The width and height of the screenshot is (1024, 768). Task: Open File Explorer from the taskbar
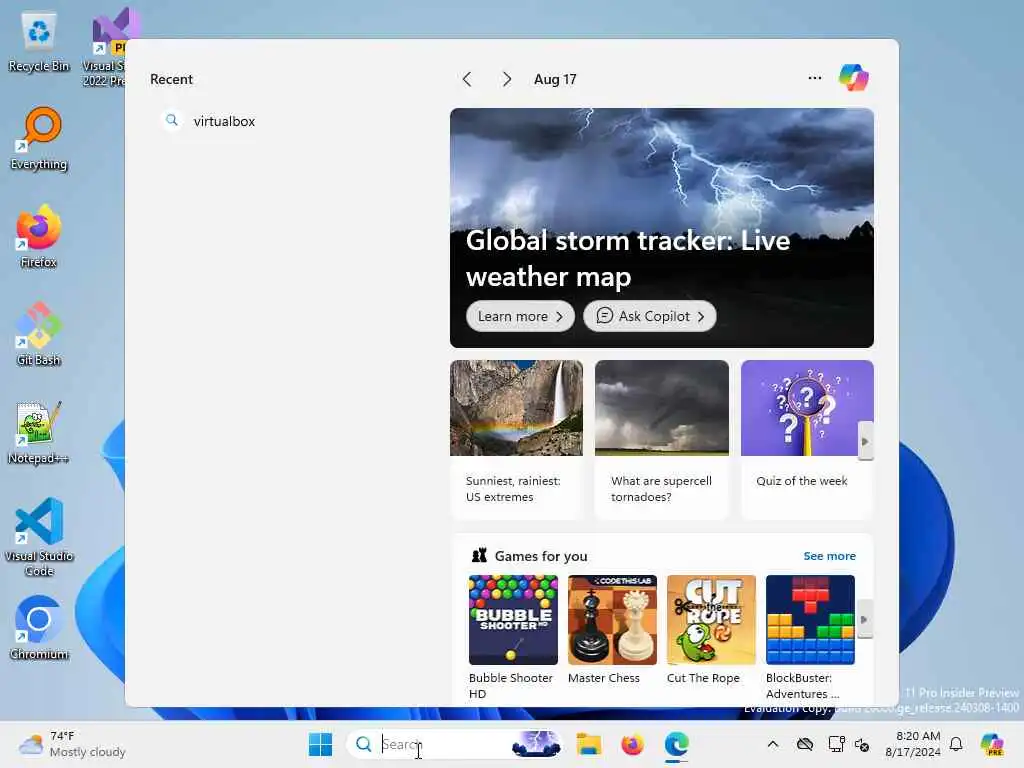[x=588, y=744]
